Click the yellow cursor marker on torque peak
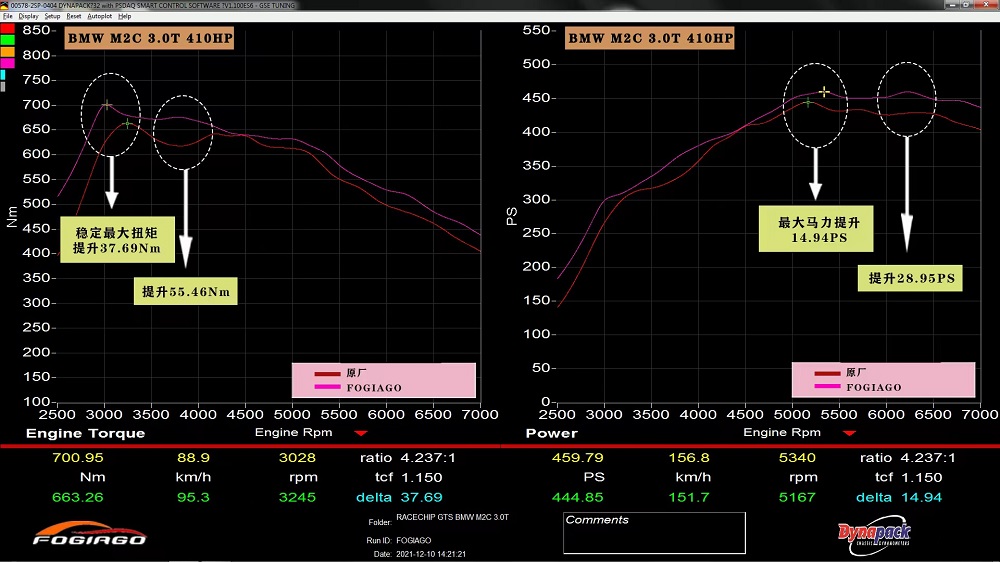The image size is (1000, 562). coord(107,104)
